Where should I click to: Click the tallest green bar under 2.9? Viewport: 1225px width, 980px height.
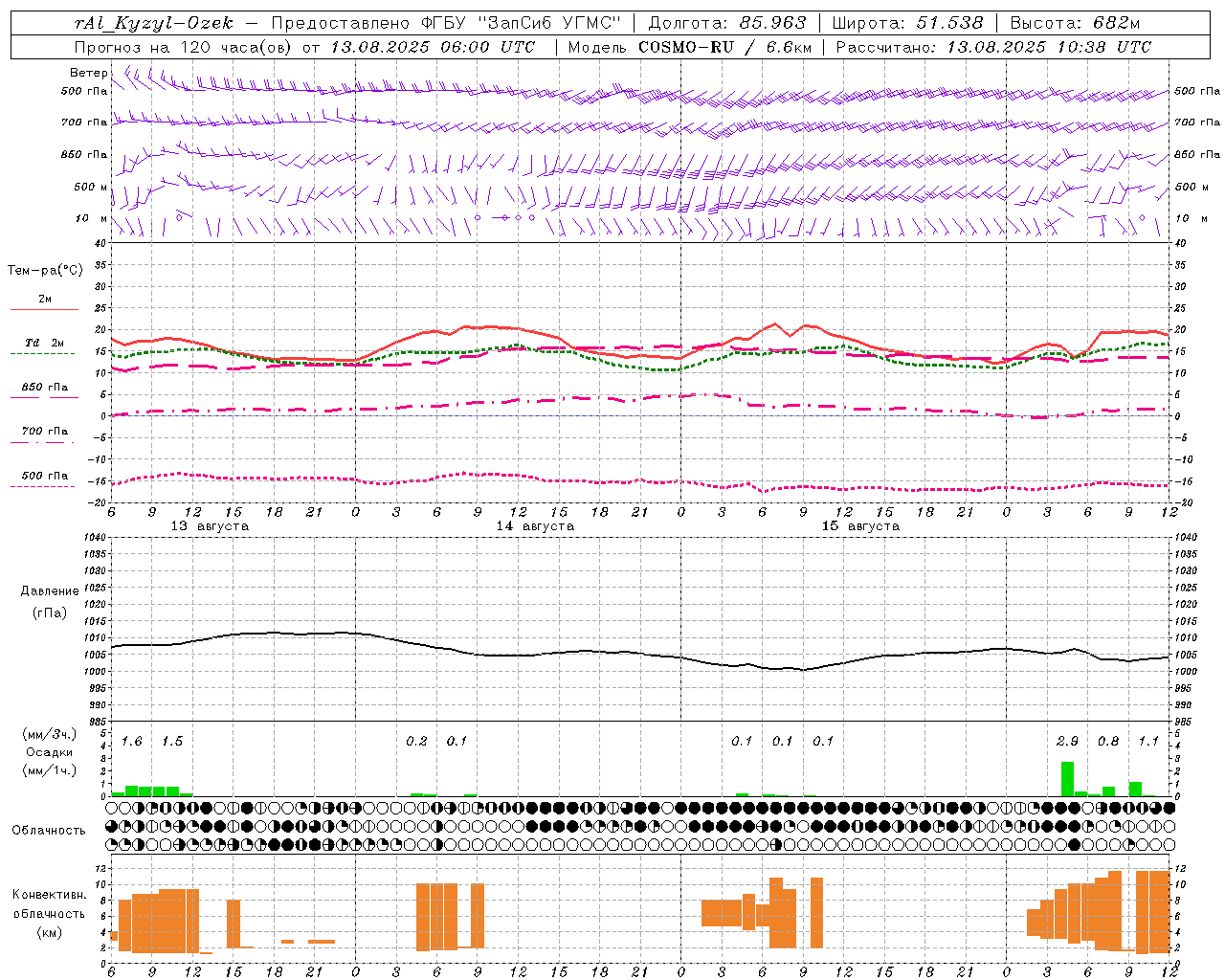(x=1067, y=779)
